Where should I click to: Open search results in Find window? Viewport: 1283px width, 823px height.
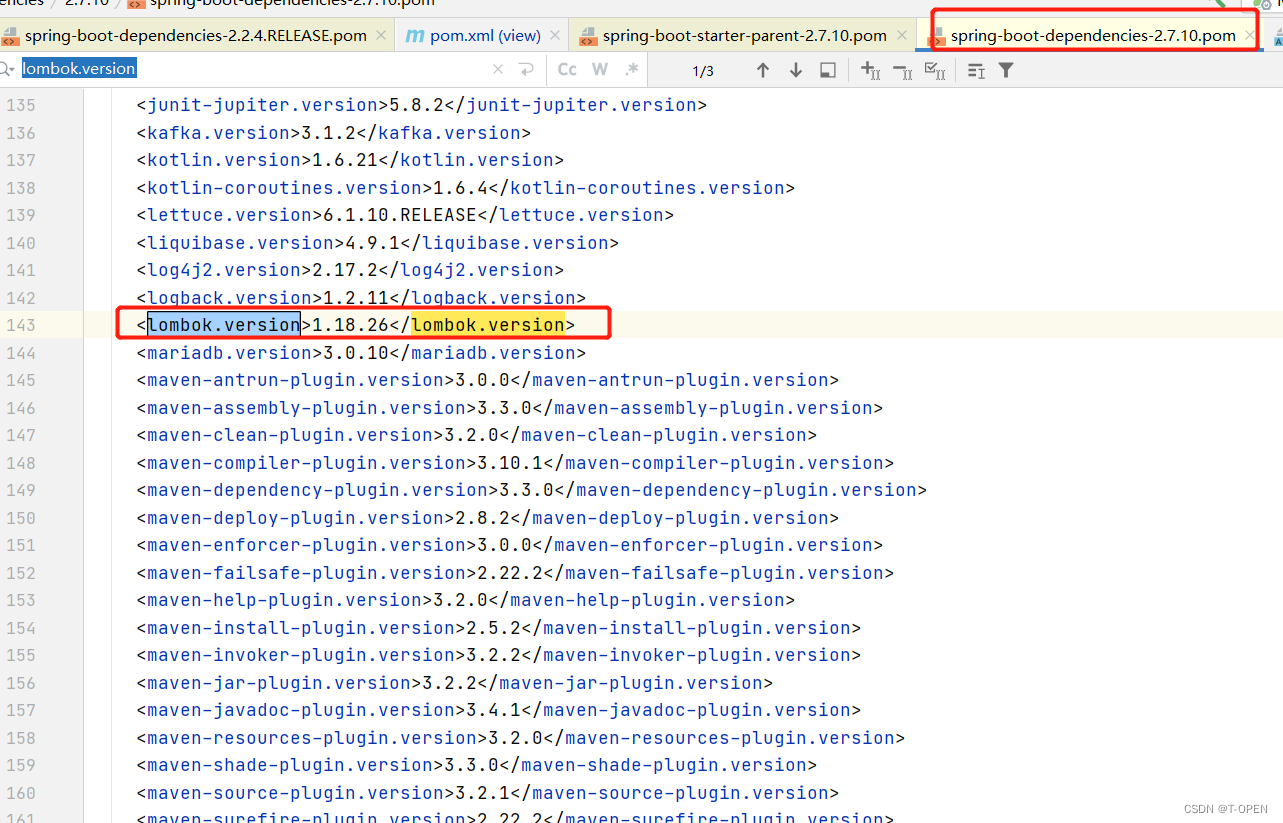point(828,70)
